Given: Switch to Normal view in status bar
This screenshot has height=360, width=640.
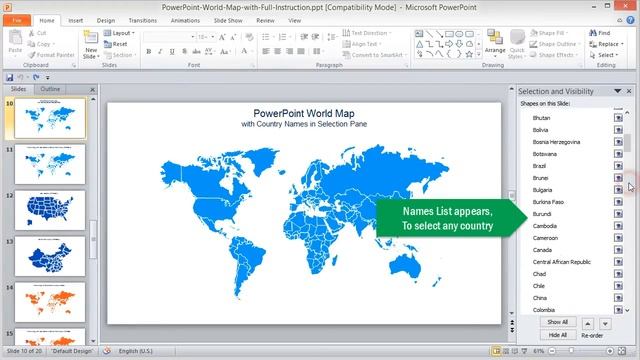Looking at the screenshot, I should (496, 351).
